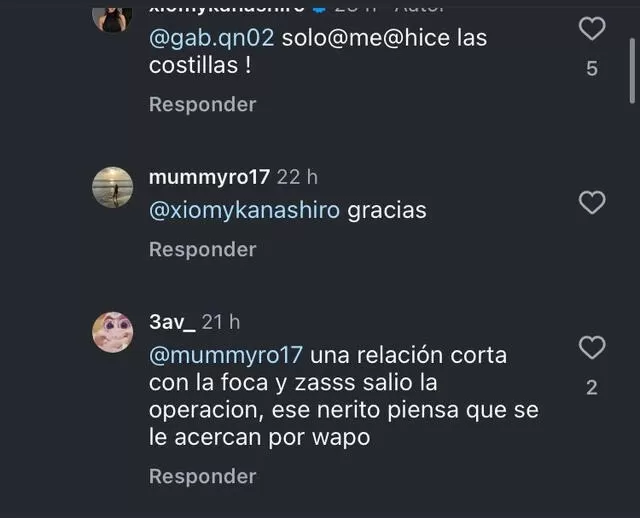View the 2 likes on 3av_'s comment
Image resolution: width=640 pixels, height=518 pixels.
tap(592, 388)
